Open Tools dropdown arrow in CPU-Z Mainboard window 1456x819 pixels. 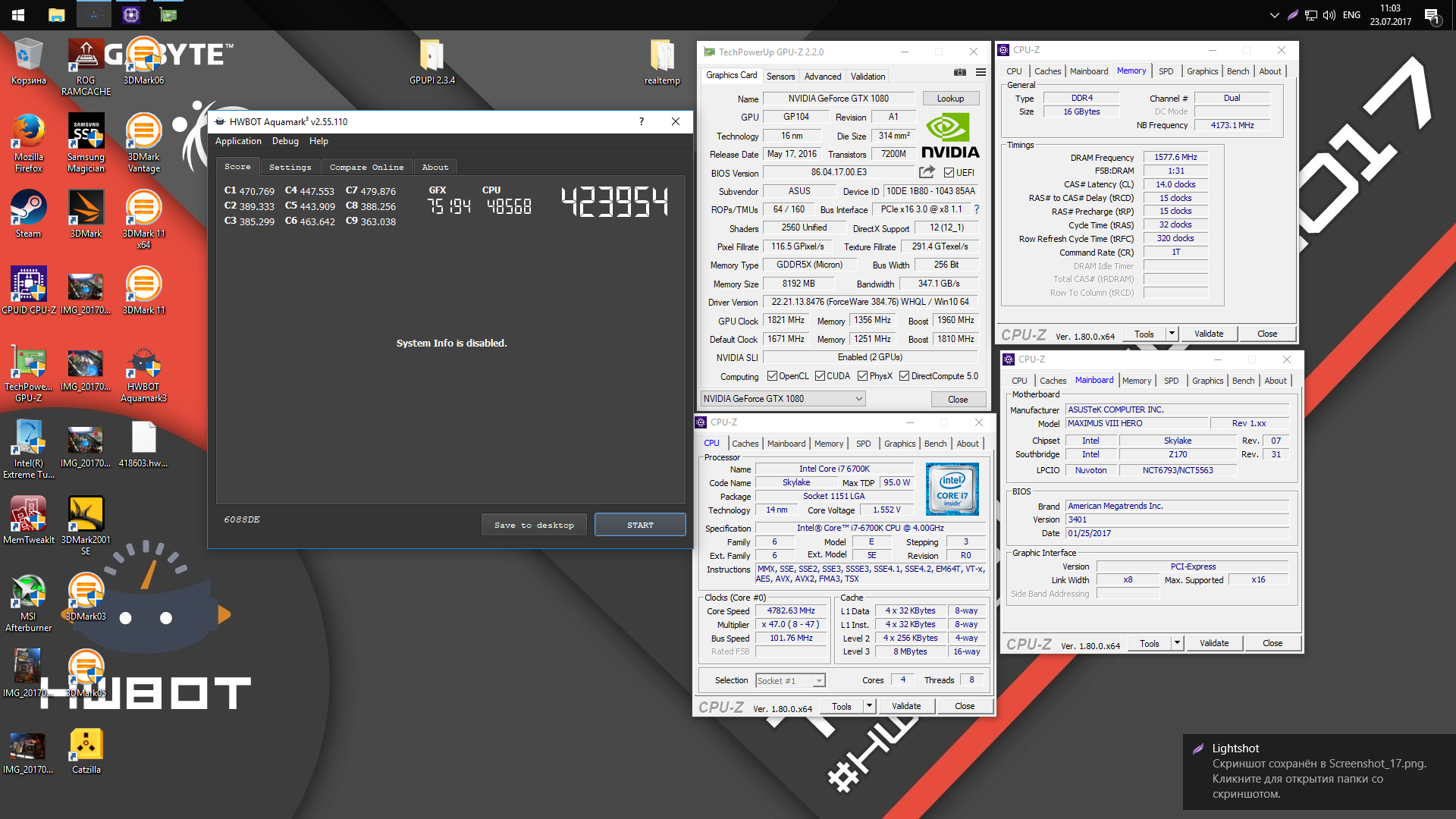pos(1177,643)
